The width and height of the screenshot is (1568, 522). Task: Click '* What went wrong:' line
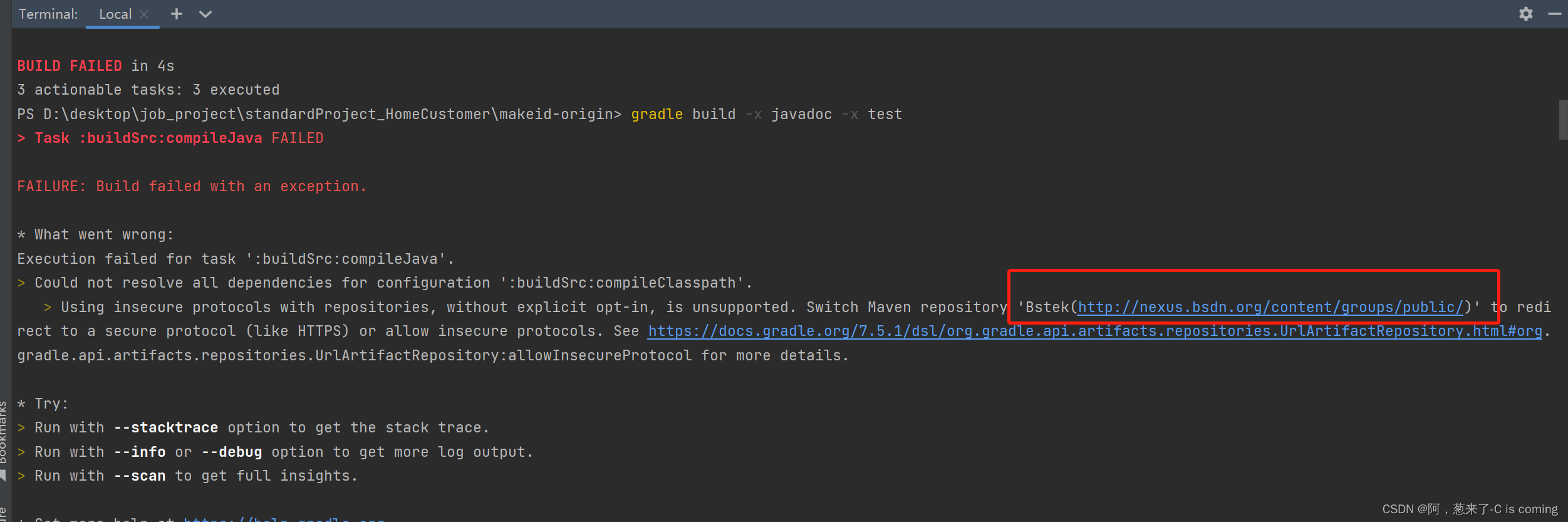point(95,234)
